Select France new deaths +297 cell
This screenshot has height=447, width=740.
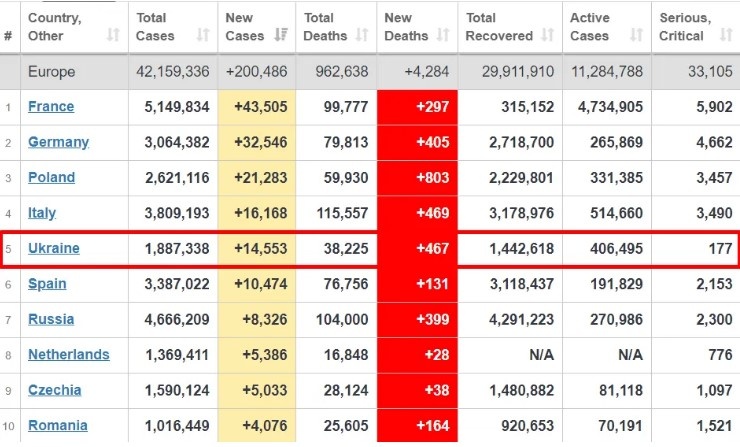(417, 107)
